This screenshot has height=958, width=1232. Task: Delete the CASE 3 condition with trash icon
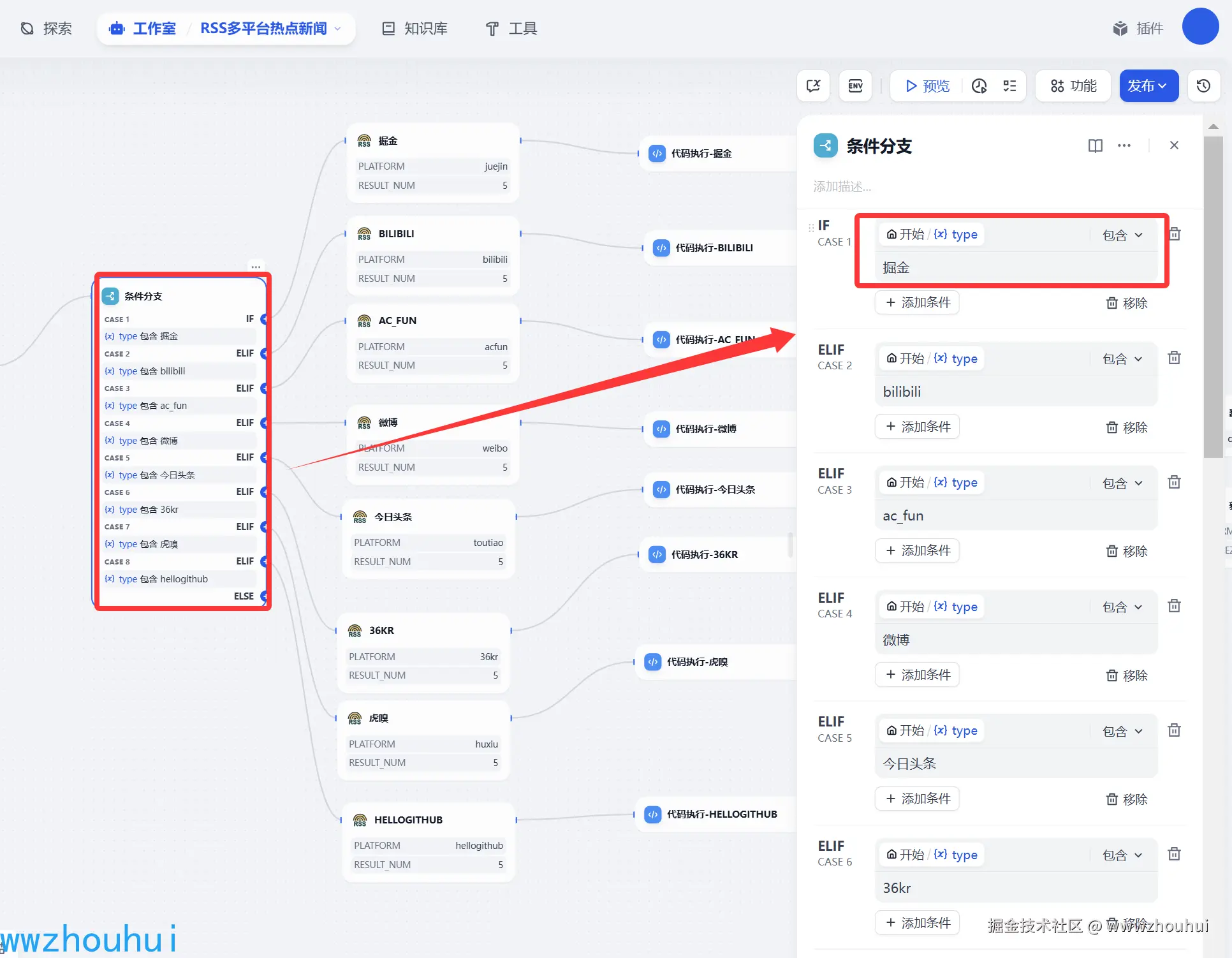tap(1174, 482)
